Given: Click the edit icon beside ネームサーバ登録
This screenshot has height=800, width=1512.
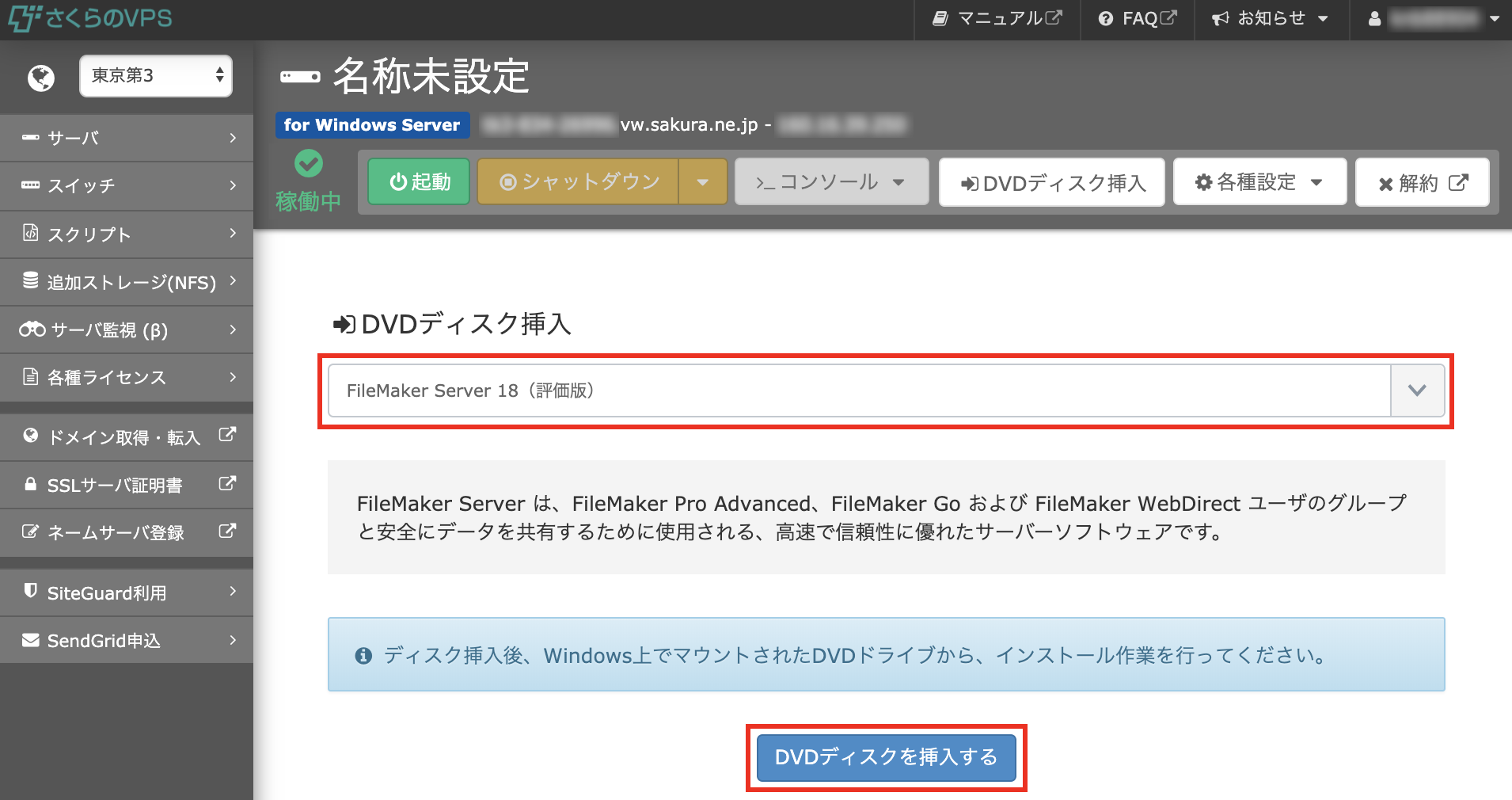Looking at the screenshot, I should [30, 531].
